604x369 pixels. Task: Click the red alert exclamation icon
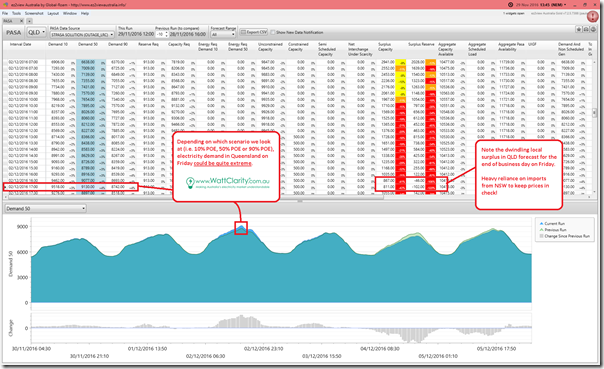click(592, 16)
